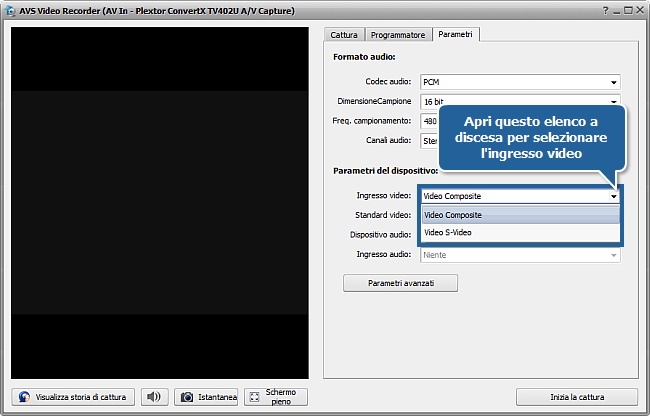This screenshot has width=650, height=416.
Task: Click the help question mark in title bar
Action: click(605, 11)
